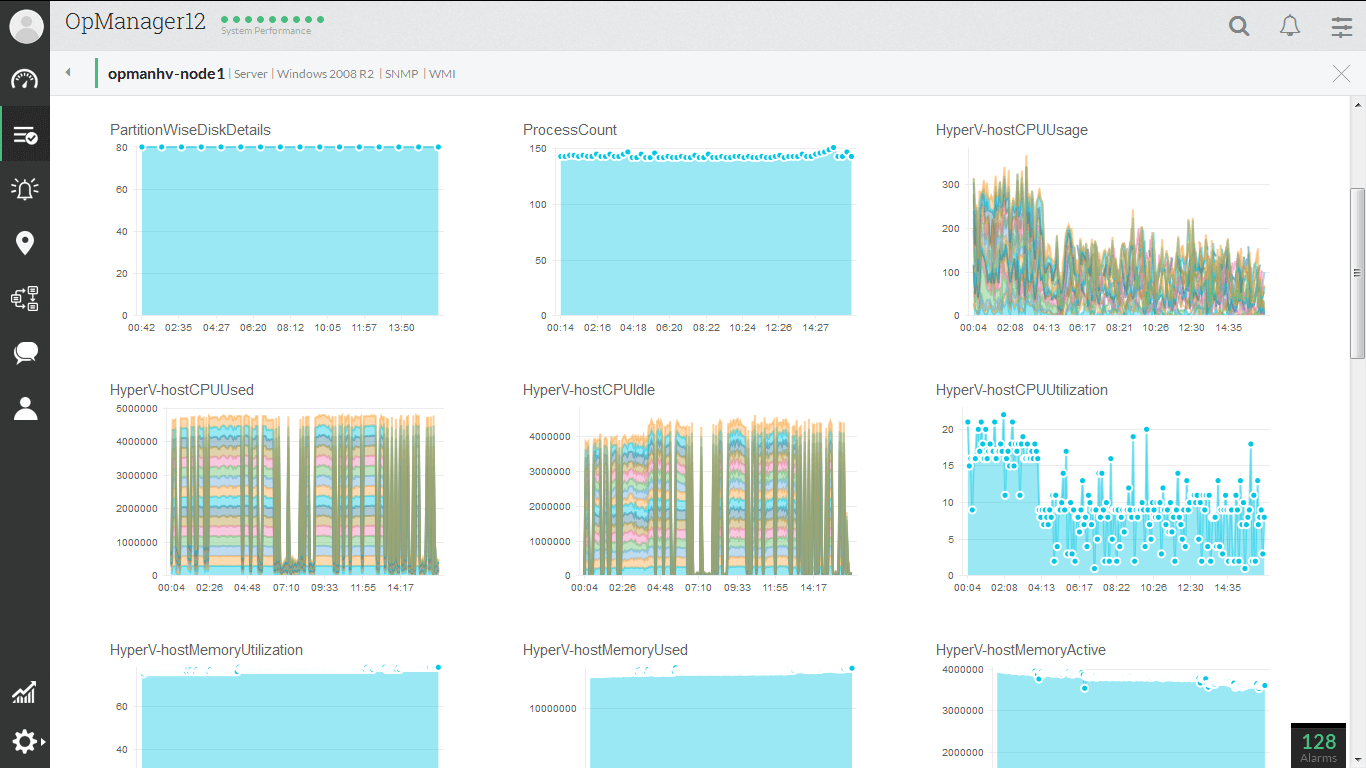Image resolution: width=1366 pixels, height=768 pixels.
Task: Open the Dashboard speedometer icon in sidebar
Action: (x=25, y=80)
